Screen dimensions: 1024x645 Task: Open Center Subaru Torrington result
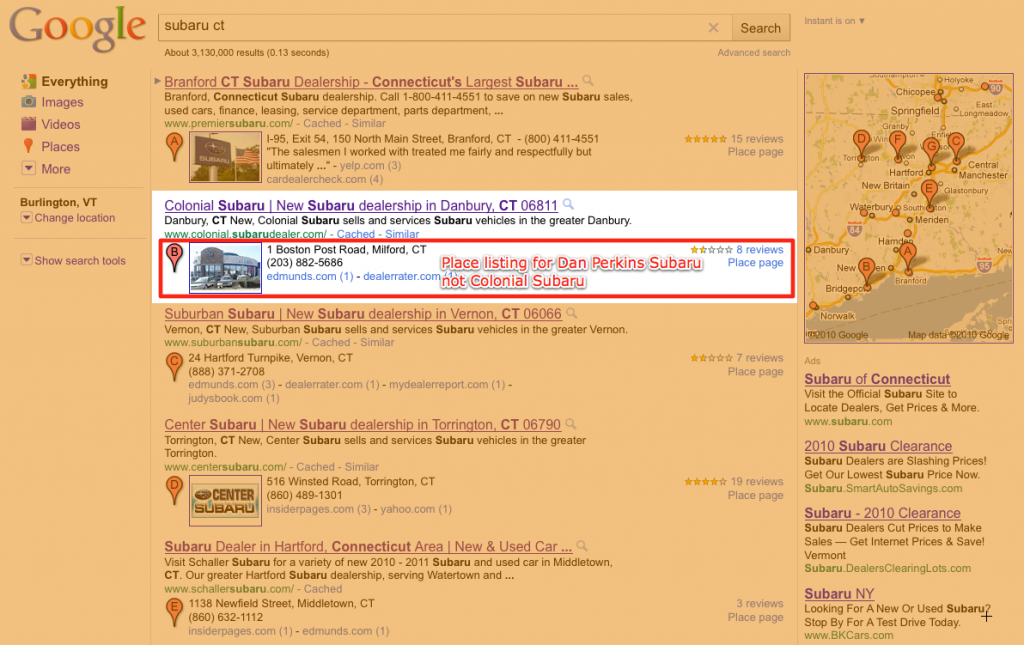(362, 425)
